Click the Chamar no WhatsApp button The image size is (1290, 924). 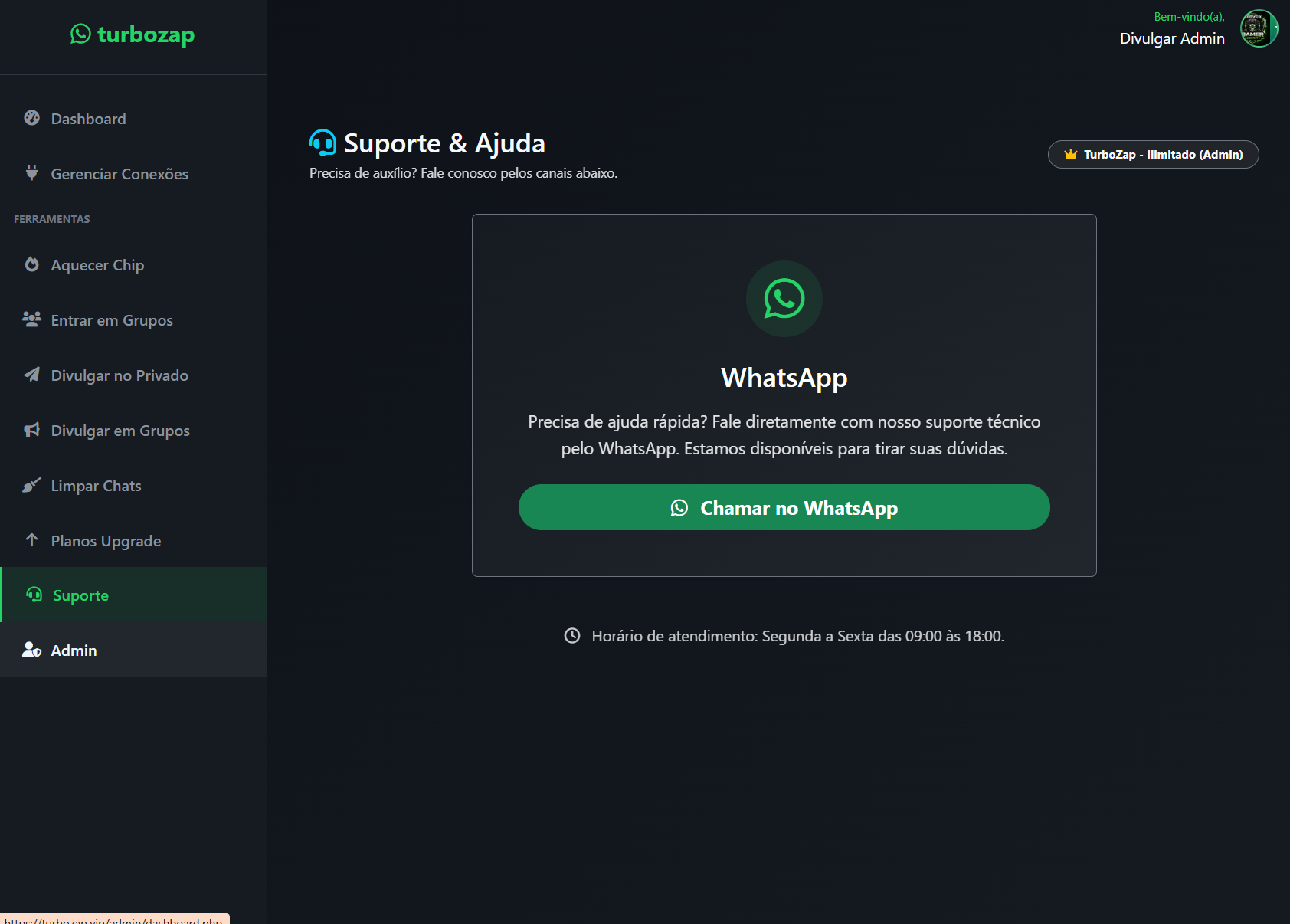click(x=784, y=507)
